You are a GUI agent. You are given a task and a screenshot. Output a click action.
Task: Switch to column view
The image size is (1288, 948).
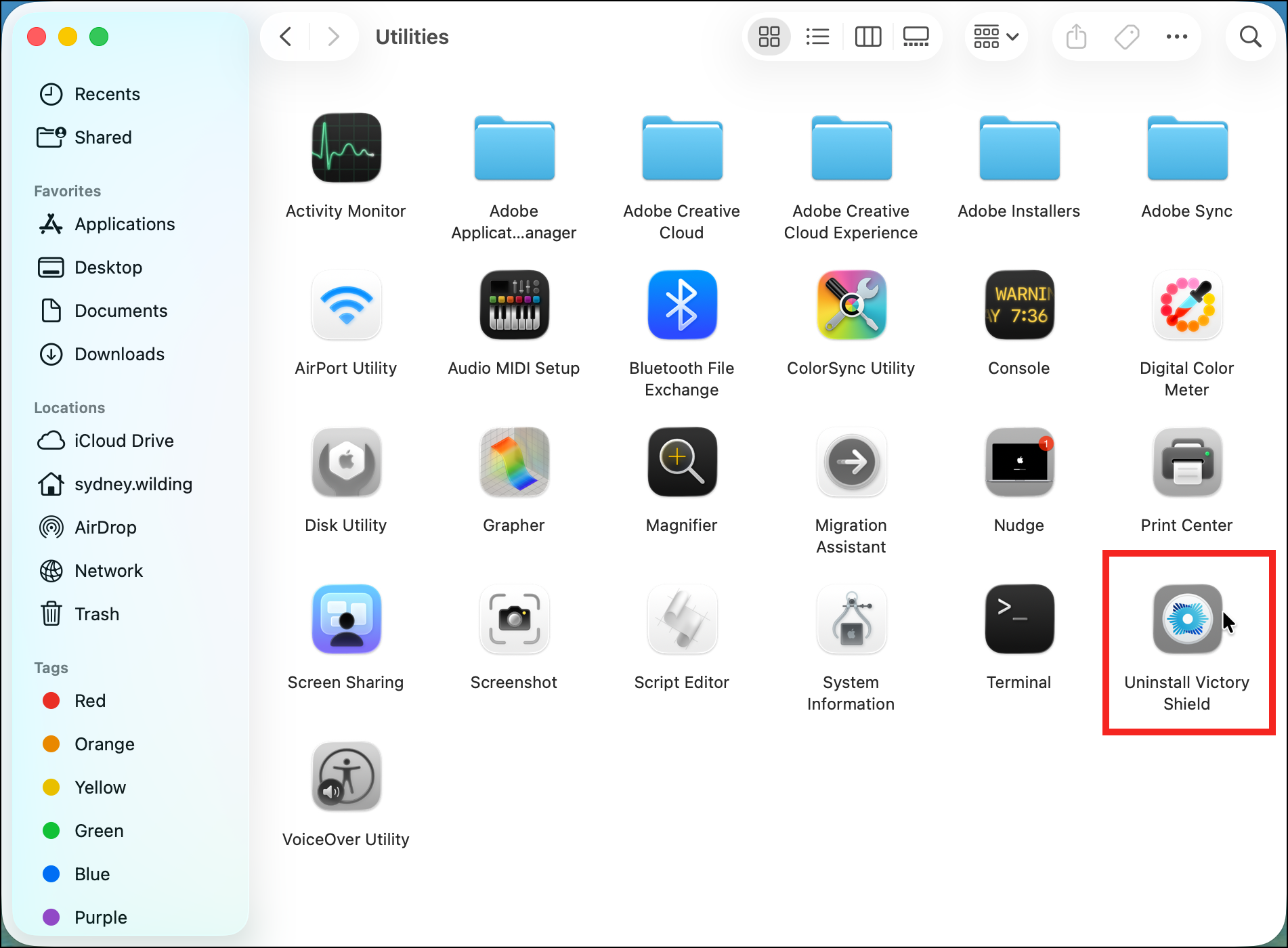pos(867,37)
